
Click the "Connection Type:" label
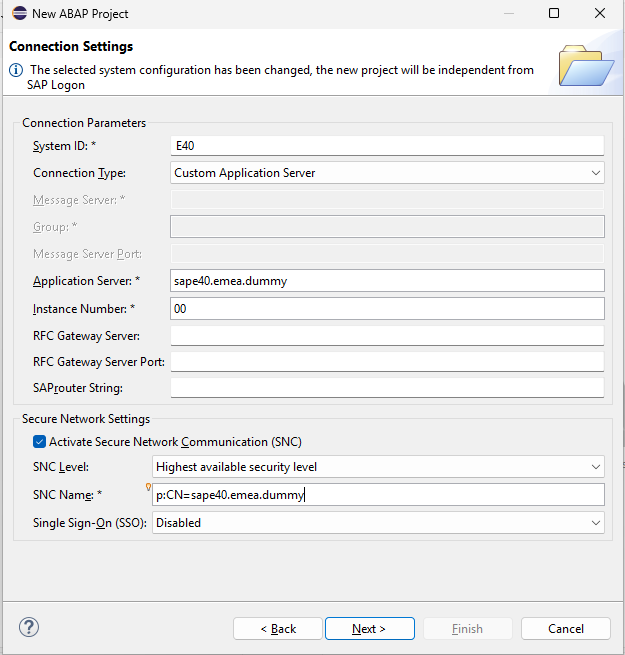click(x=79, y=173)
